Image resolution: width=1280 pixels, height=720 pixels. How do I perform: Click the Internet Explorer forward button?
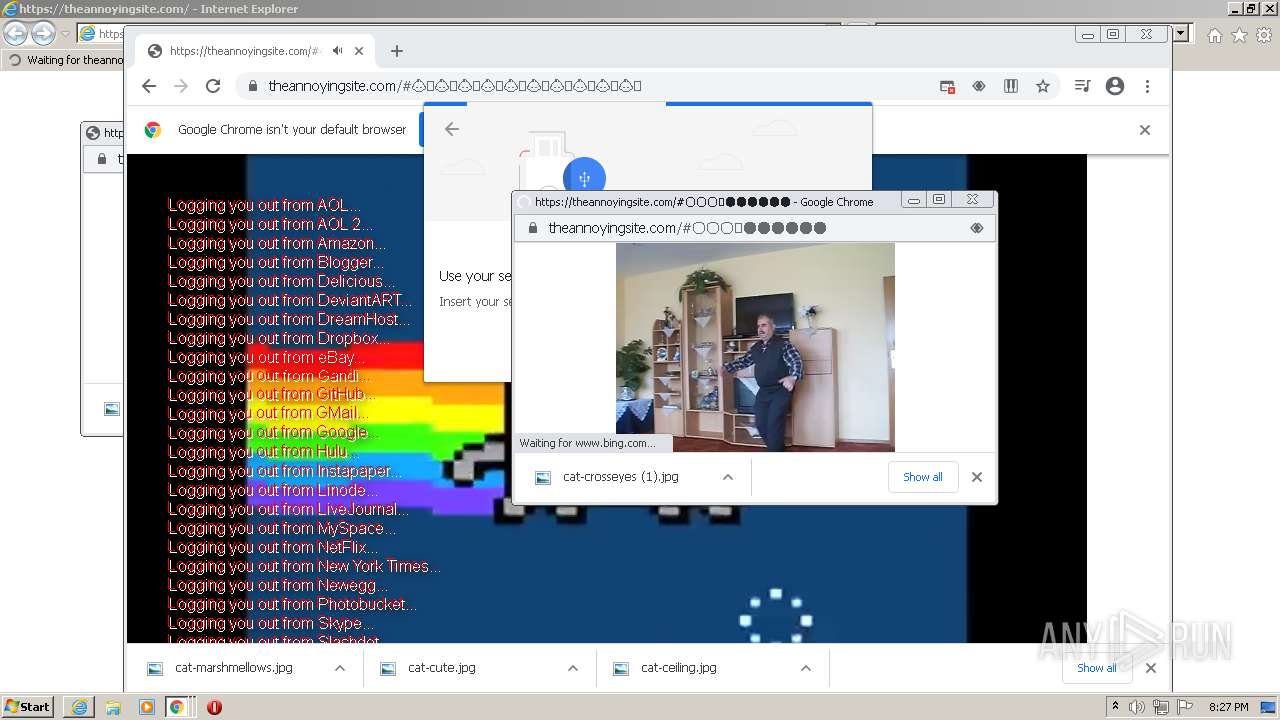click(x=43, y=34)
